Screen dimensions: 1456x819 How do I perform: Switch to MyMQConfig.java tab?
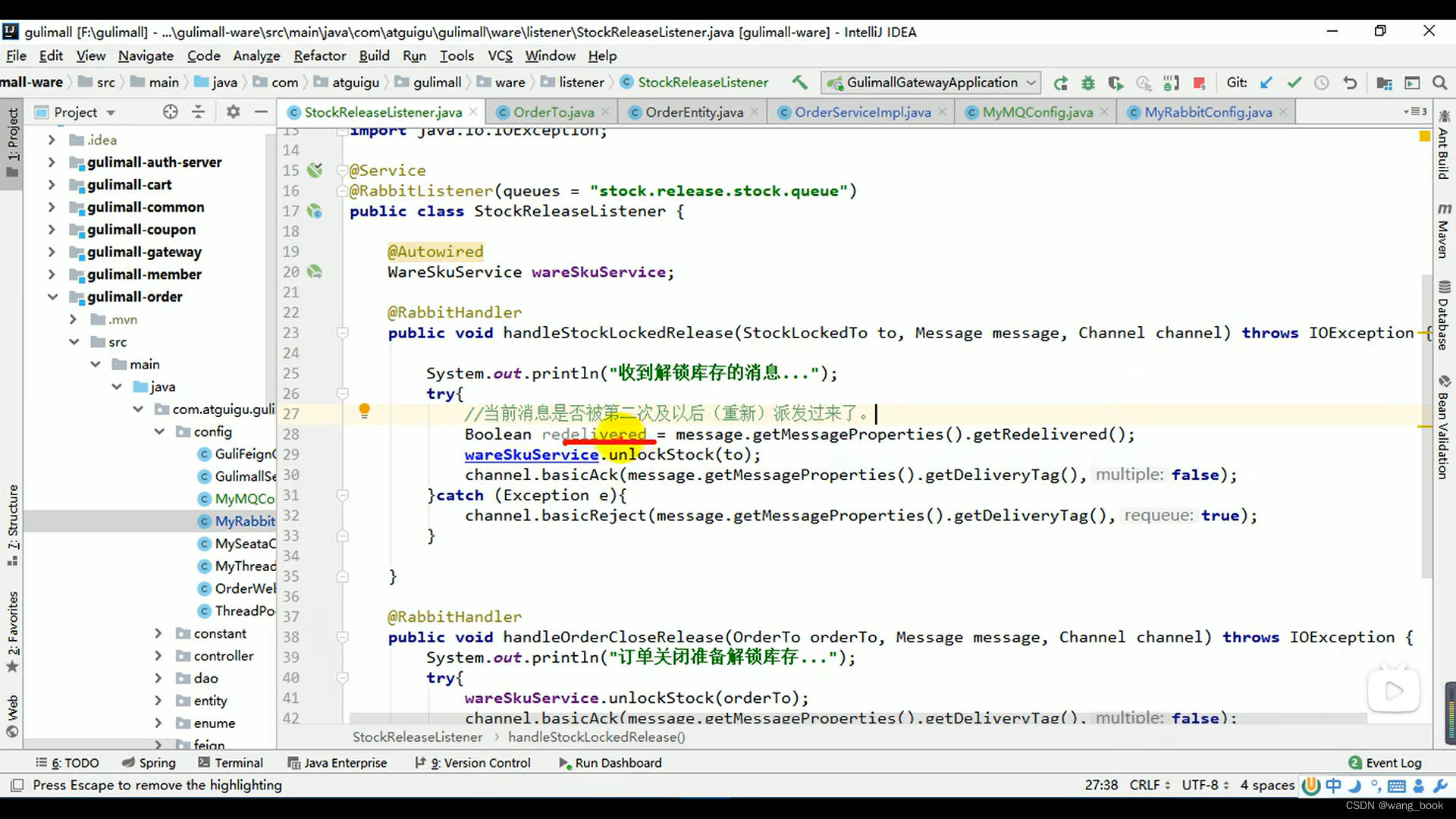pyautogui.click(x=1037, y=112)
